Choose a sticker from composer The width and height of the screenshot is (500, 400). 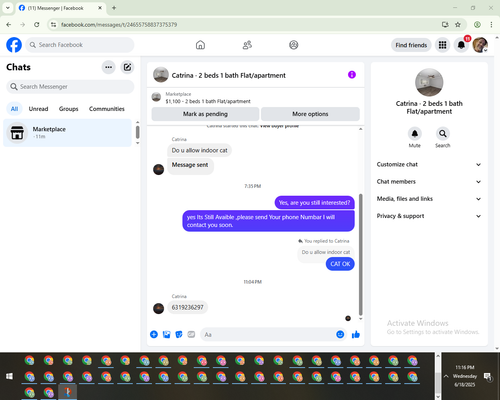[x=179, y=334]
